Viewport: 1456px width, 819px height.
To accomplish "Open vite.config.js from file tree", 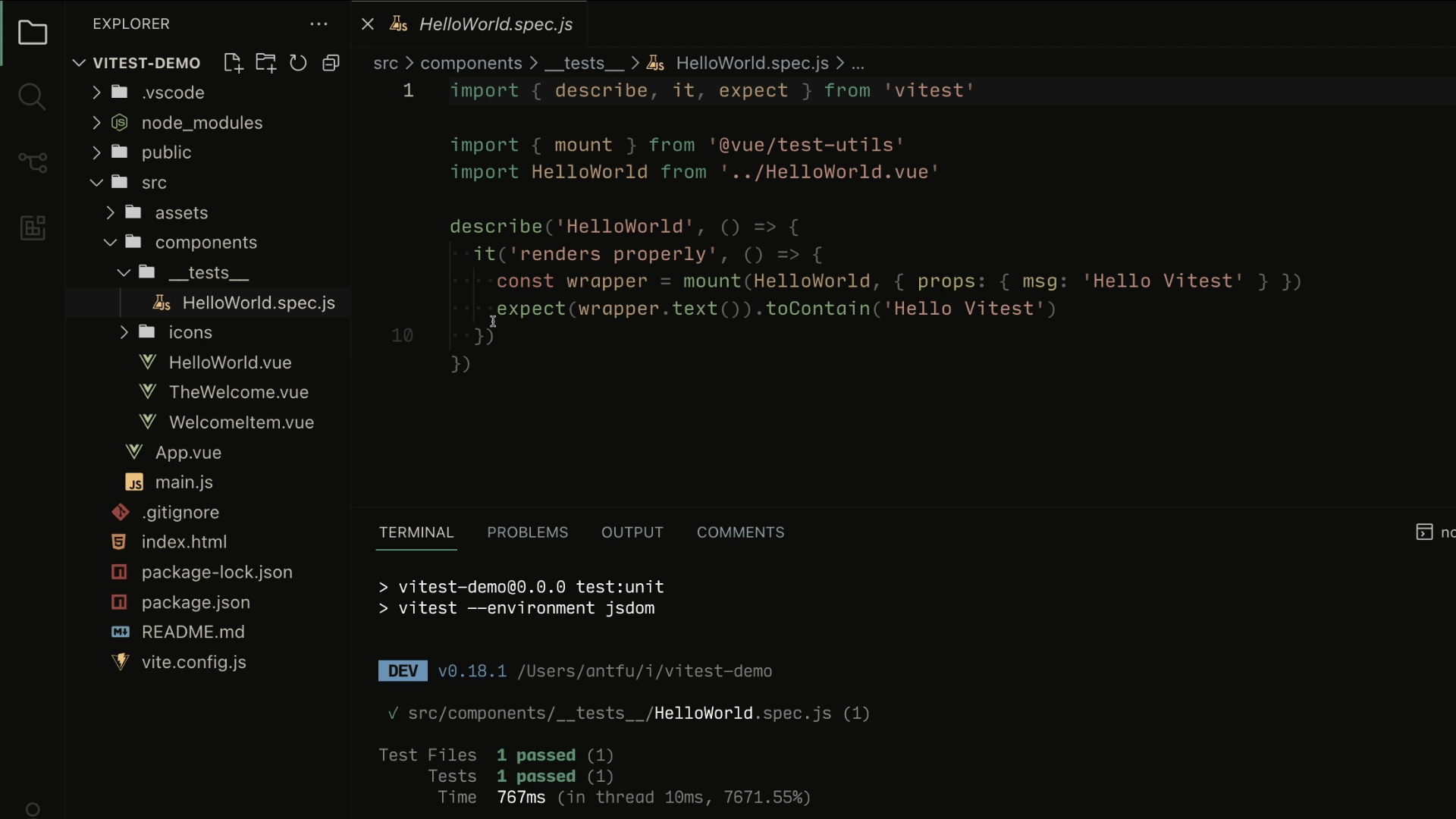I will [x=193, y=662].
